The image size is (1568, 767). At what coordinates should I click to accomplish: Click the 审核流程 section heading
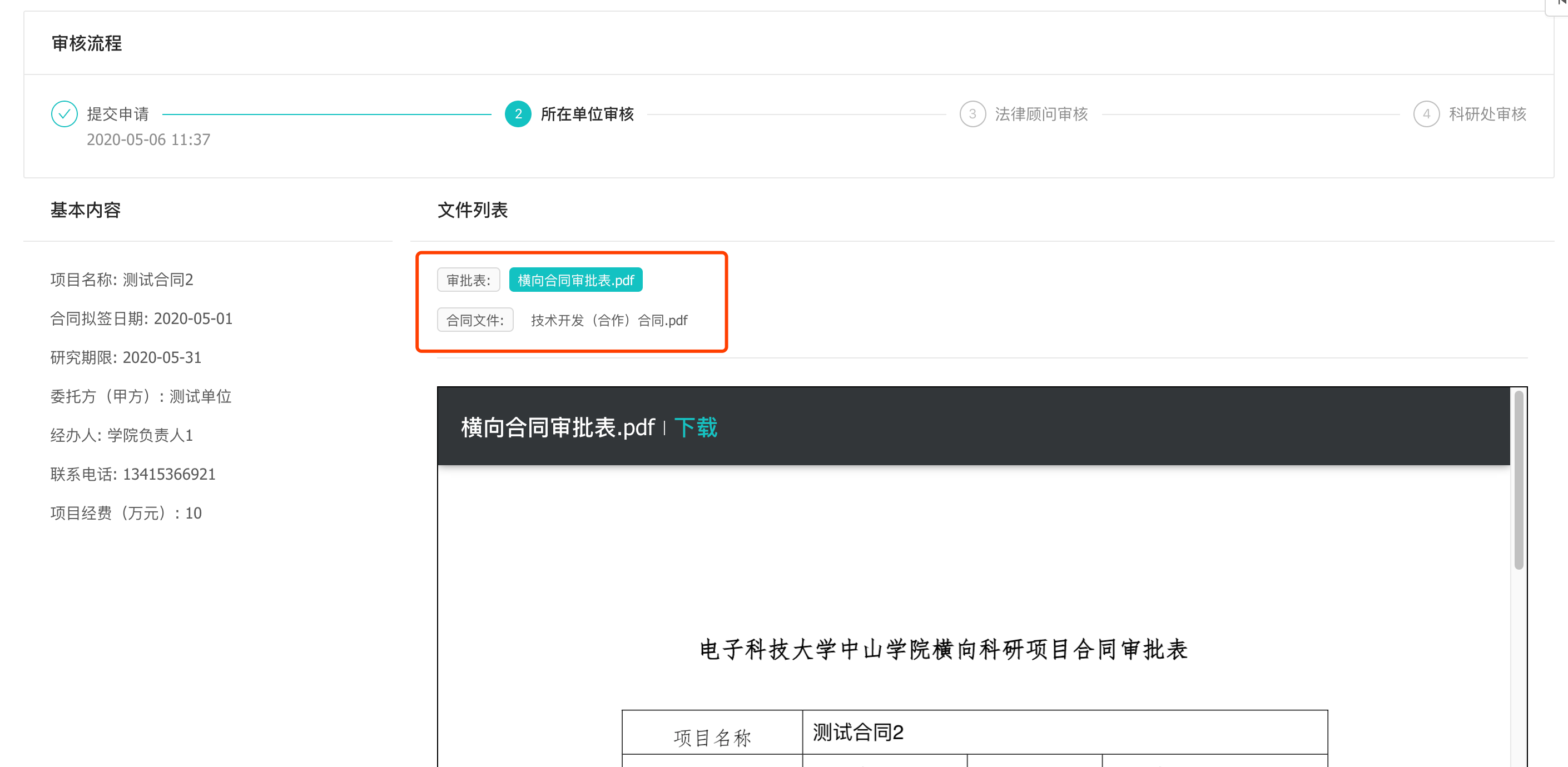[x=87, y=43]
